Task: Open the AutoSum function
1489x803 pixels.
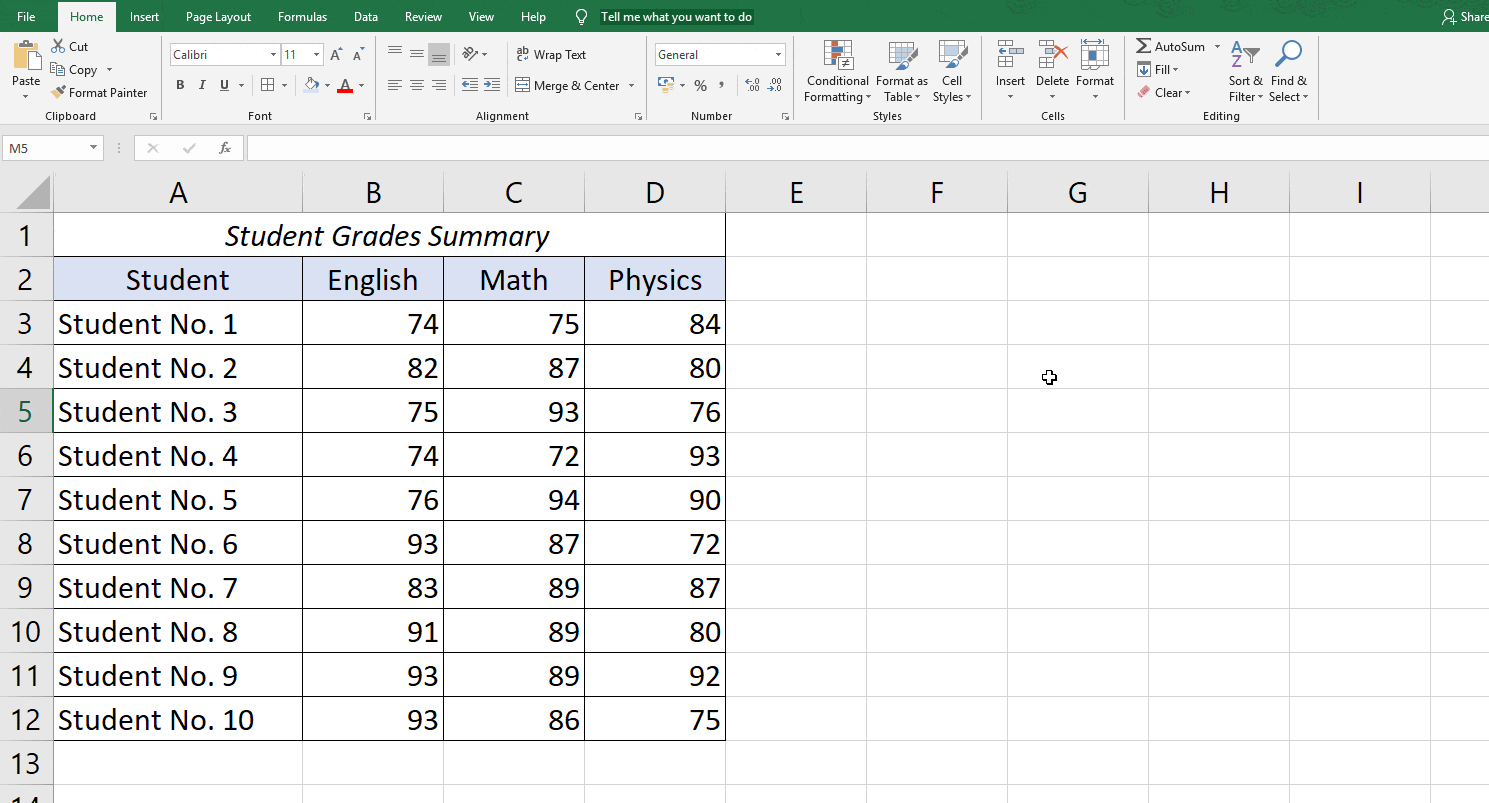Action: (x=1170, y=45)
